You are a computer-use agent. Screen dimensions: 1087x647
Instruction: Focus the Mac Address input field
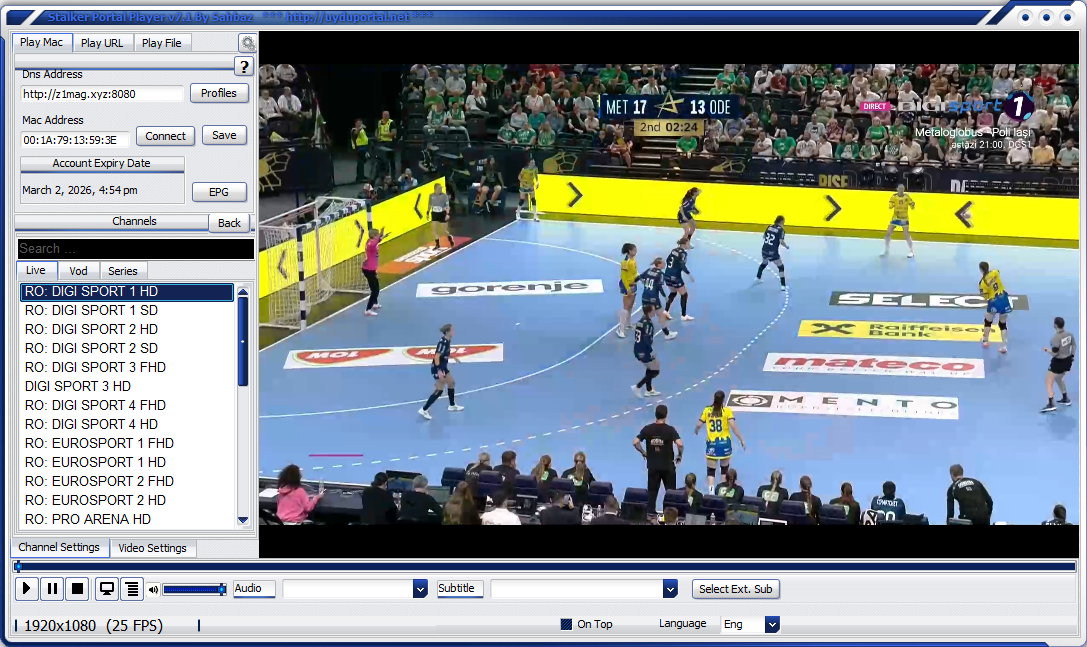click(x=75, y=140)
